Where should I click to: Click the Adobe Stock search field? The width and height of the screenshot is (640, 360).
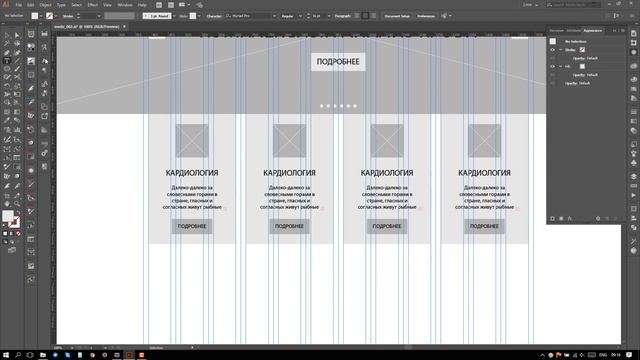click(x=573, y=5)
